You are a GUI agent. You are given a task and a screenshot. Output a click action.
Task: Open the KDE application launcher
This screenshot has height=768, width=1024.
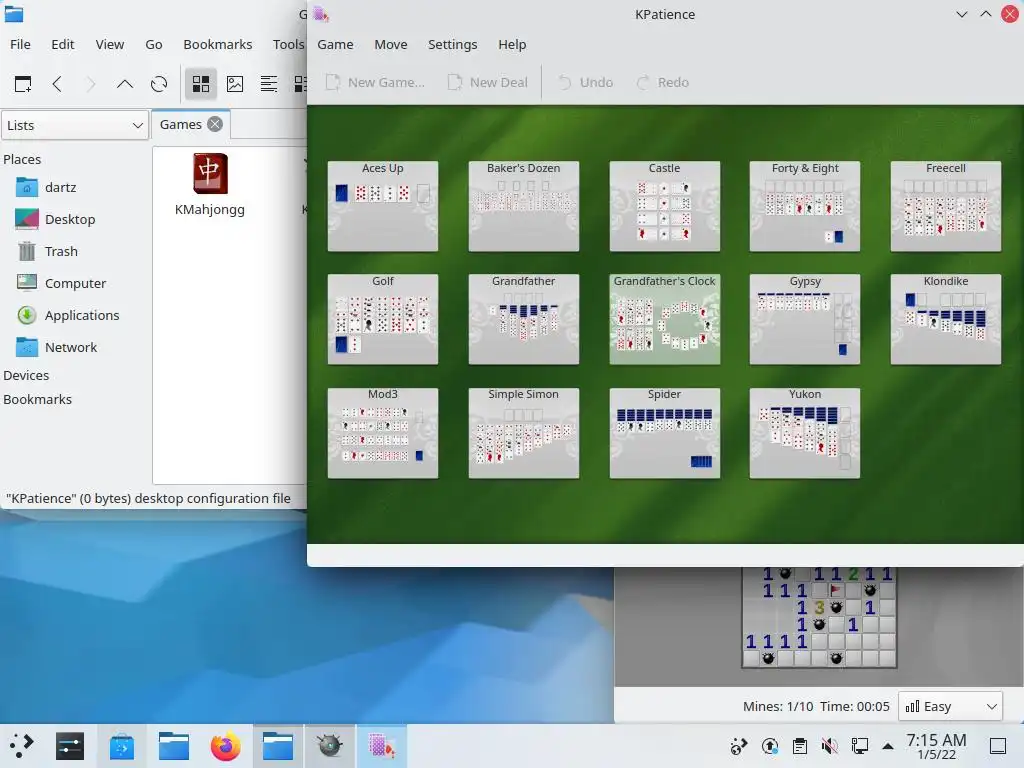(21, 746)
